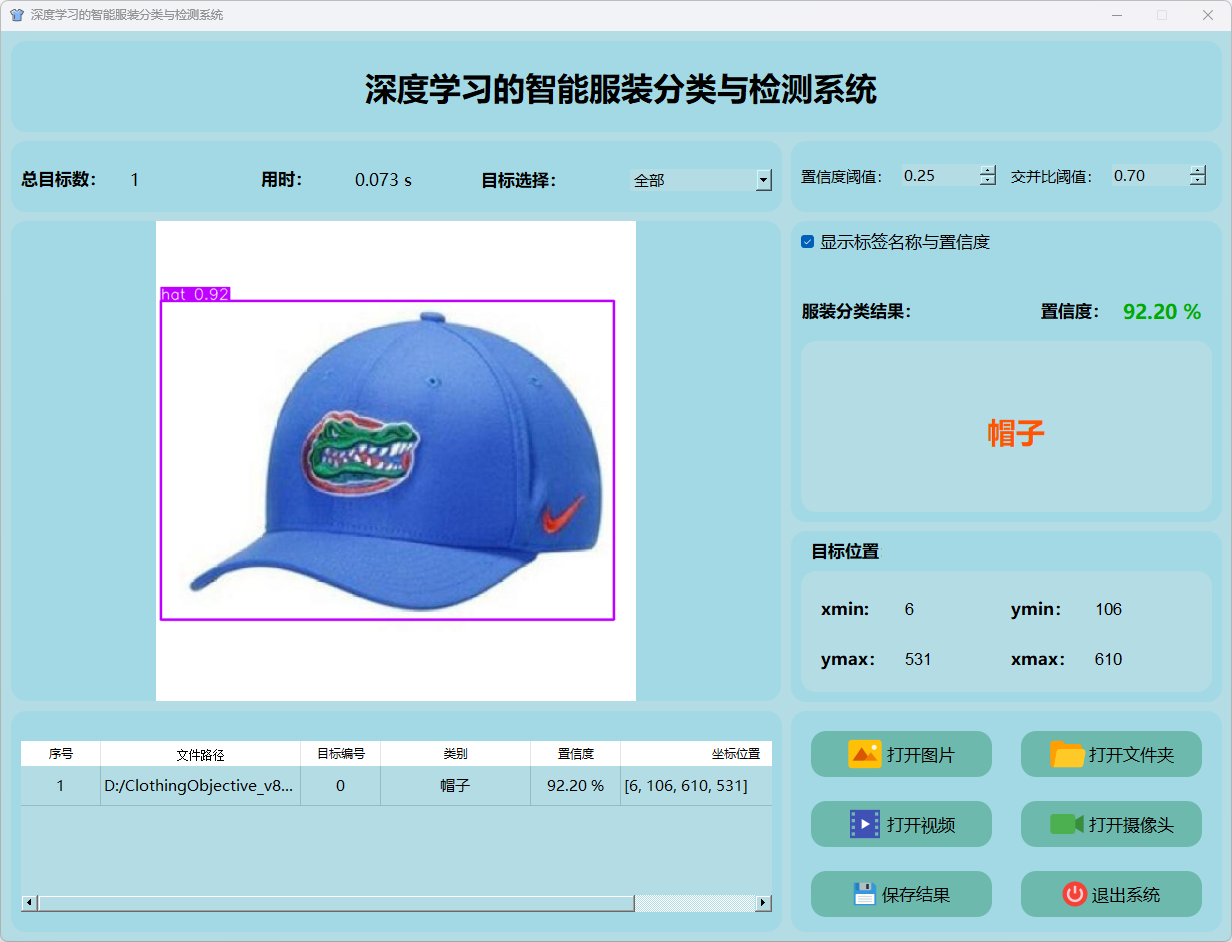Click the 用时 value 0.073 s
This screenshot has width=1232, height=942.
click(x=383, y=180)
